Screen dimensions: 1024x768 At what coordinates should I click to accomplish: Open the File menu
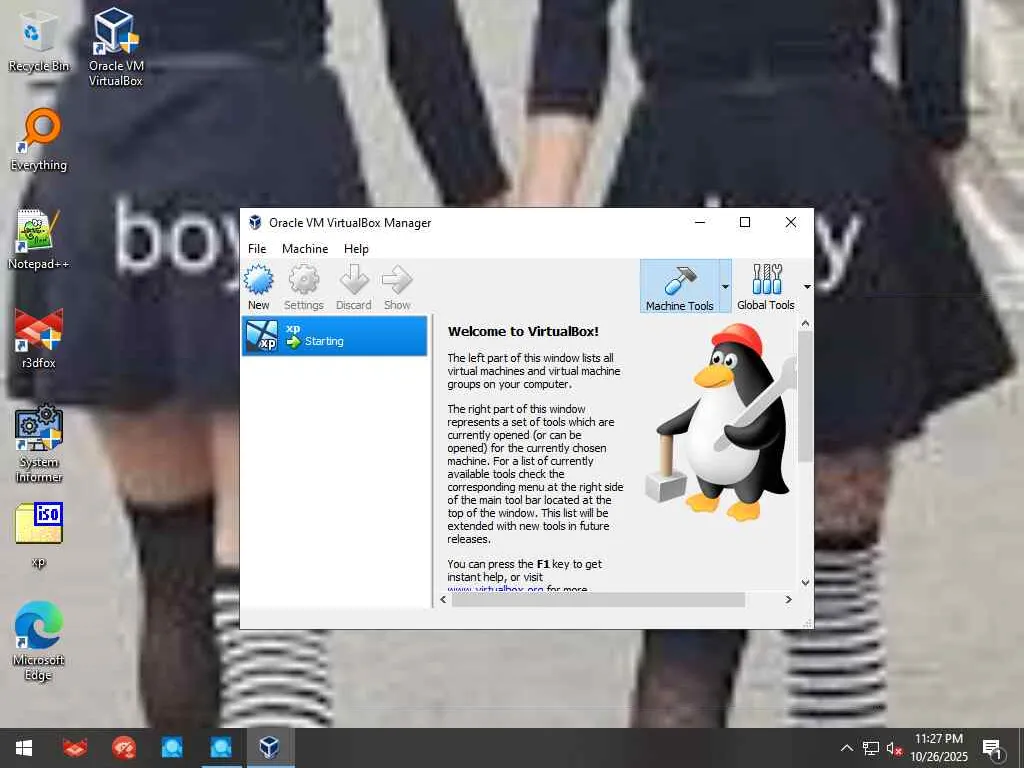[x=257, y=249]
